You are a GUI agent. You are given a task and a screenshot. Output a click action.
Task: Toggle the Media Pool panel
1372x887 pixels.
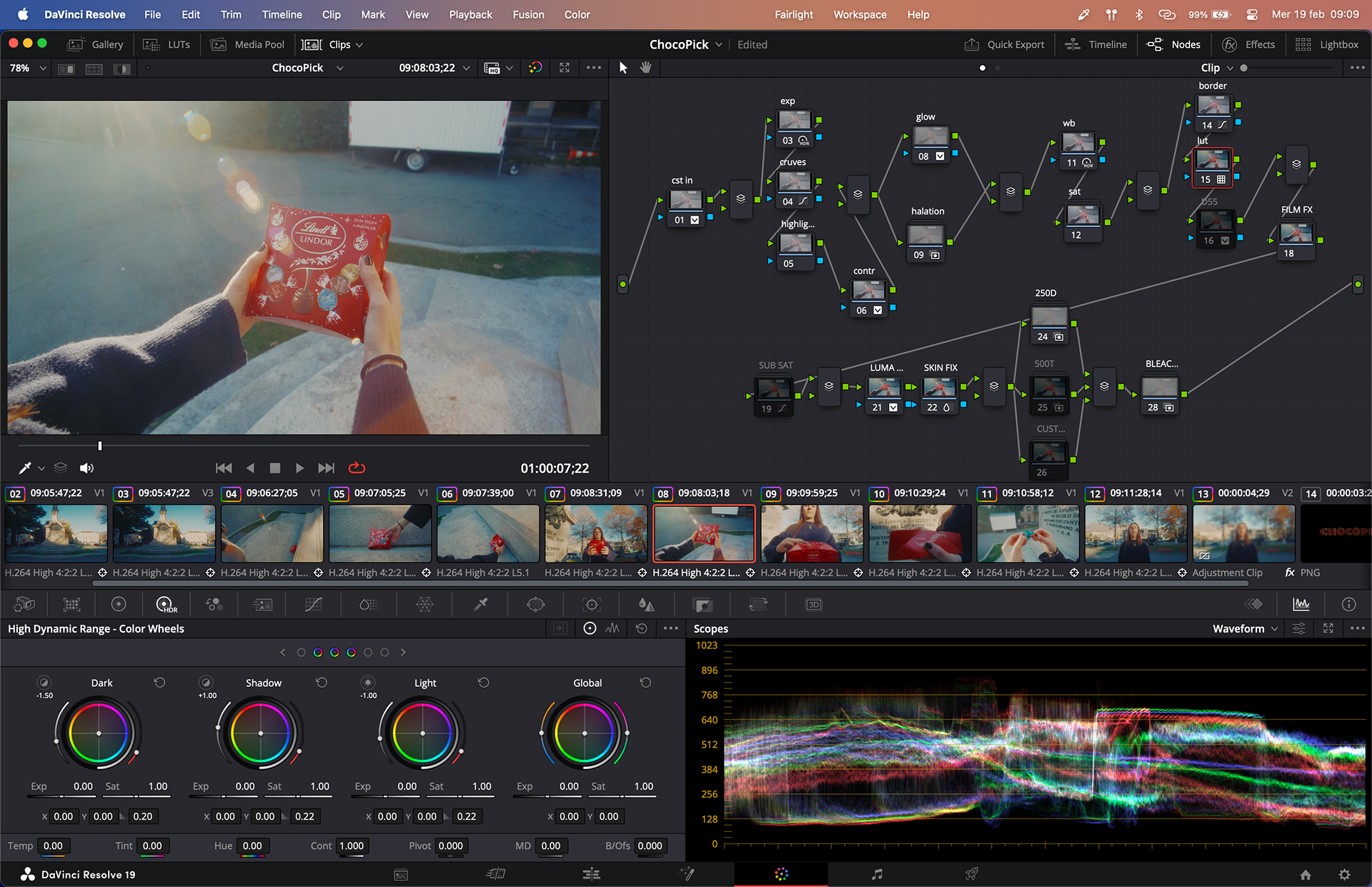point(247,44)
